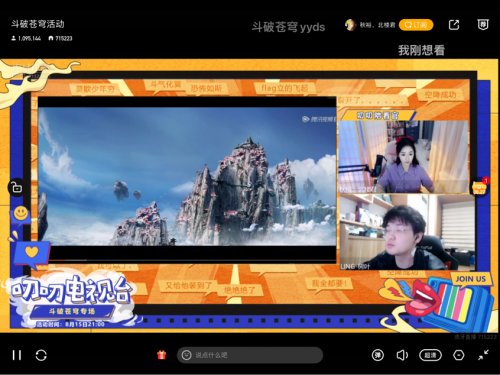Open the 超清 quality selector
500x375 pixels.
430,355
